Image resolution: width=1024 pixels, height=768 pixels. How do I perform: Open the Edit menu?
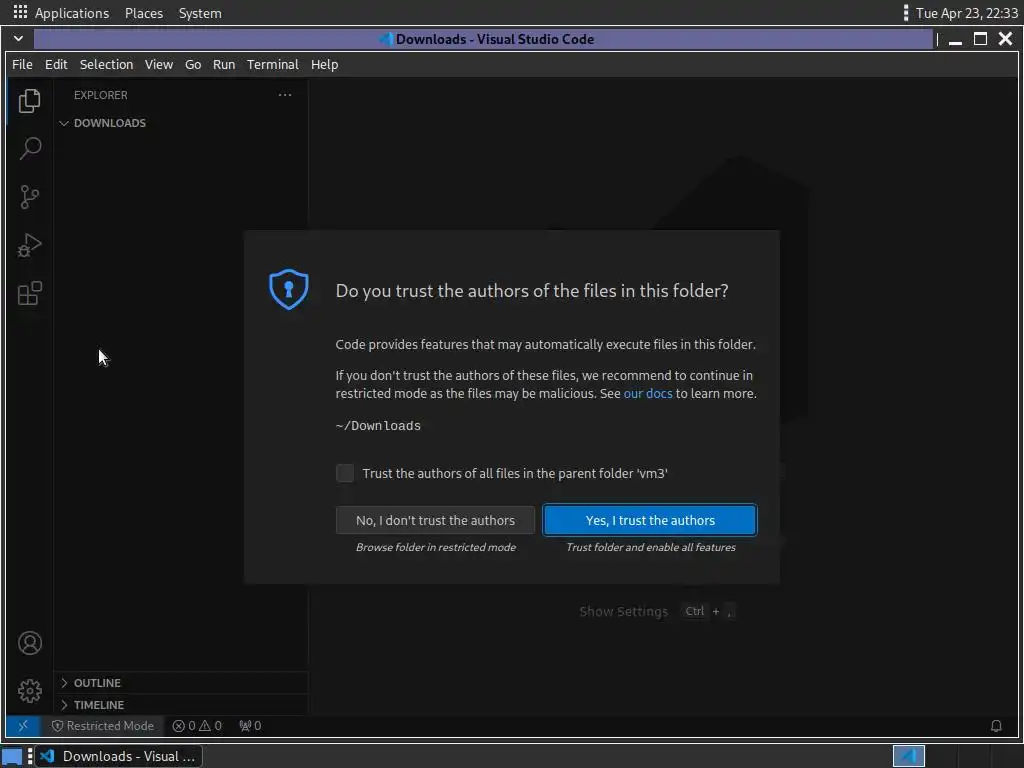coord(56,64)
